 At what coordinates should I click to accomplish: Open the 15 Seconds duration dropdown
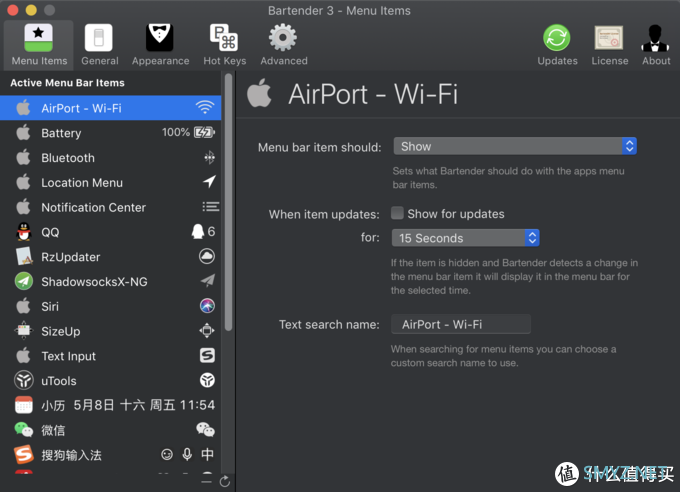coord(465,238)
